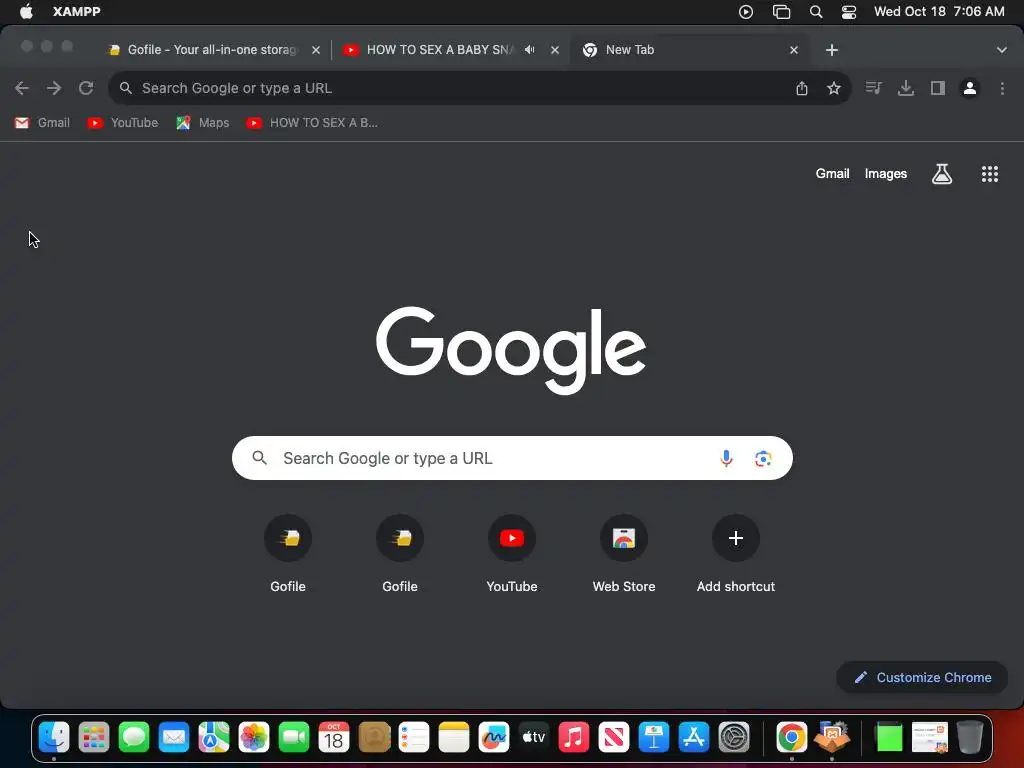
Task: Open Photos from the Dock
Action: click(253, 738)
